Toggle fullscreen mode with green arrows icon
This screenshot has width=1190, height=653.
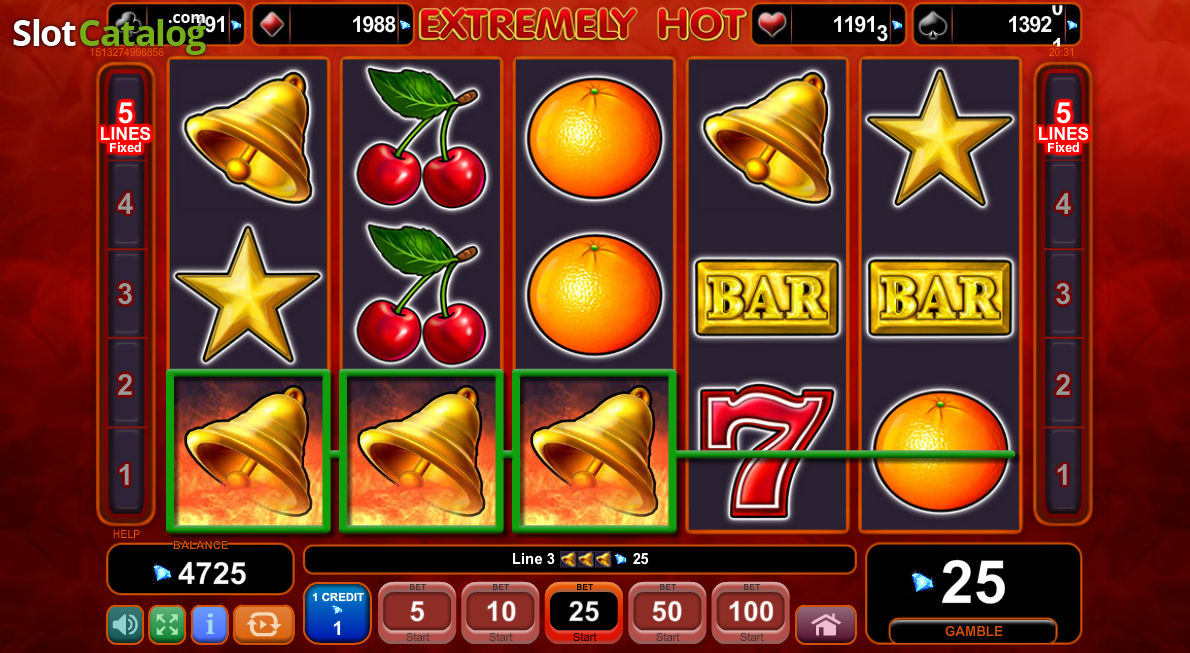pos(167,624)
